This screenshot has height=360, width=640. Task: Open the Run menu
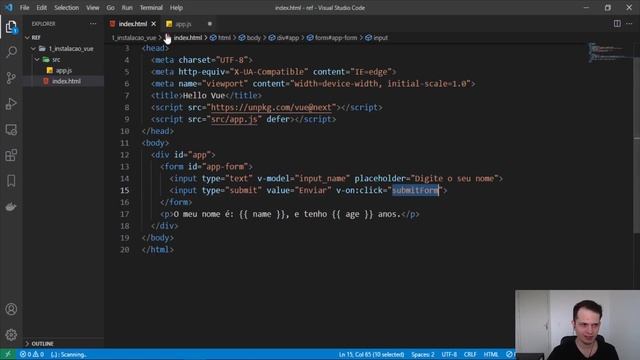127,8
